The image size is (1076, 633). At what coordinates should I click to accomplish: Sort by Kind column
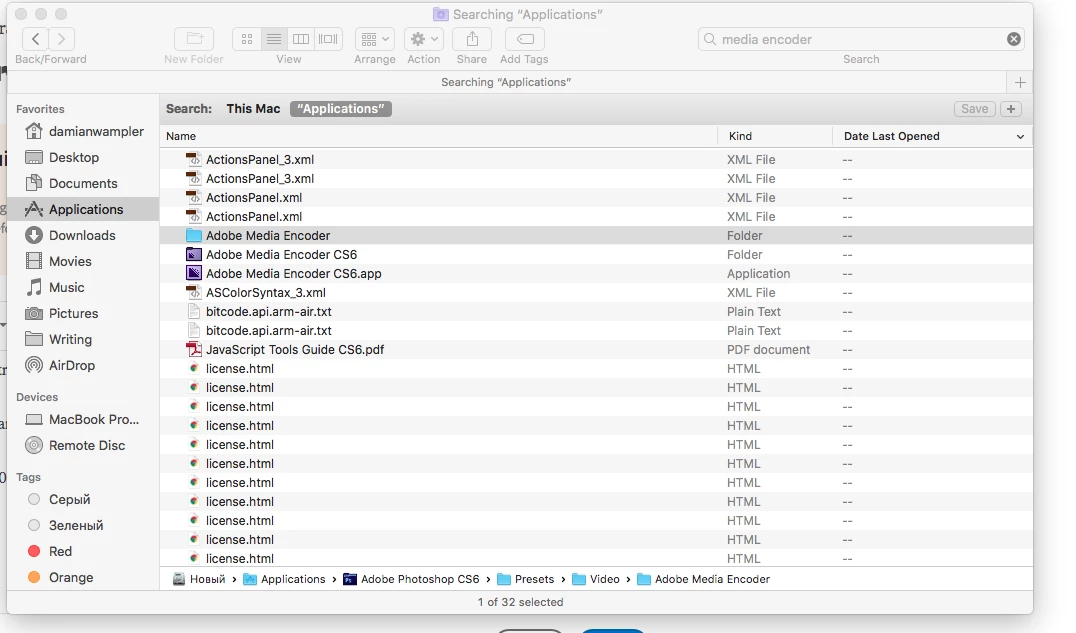tap(775, 136)
